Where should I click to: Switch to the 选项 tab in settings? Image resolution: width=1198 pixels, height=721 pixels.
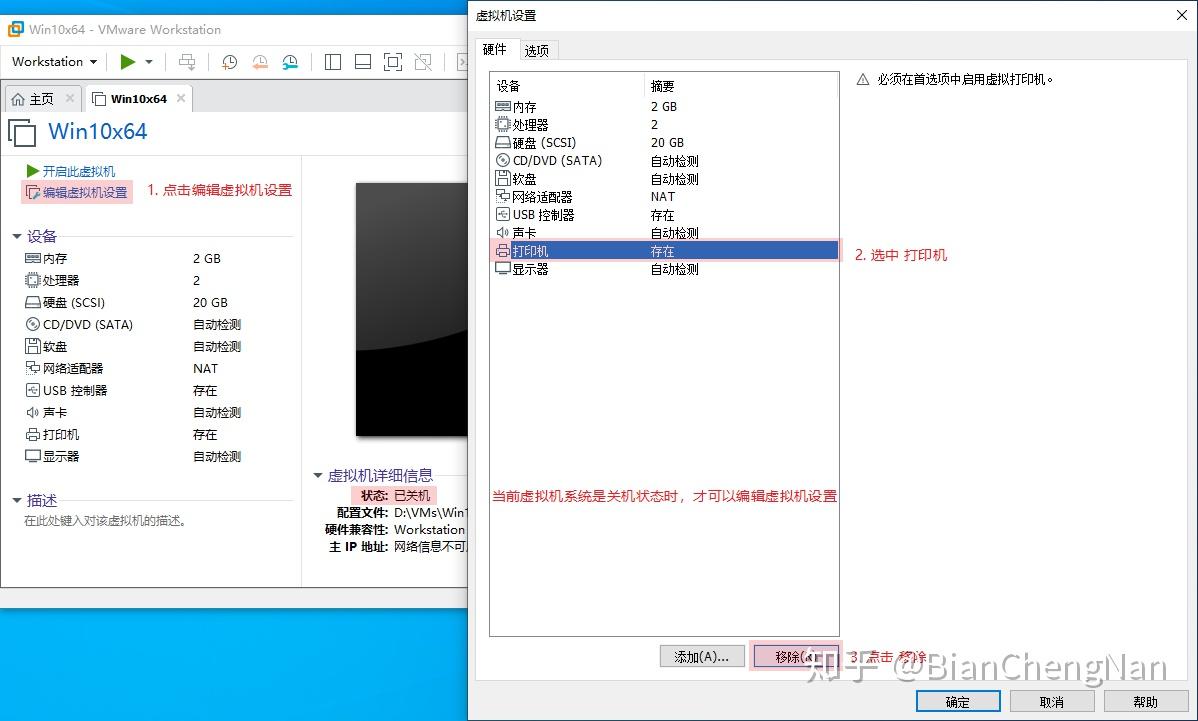(537, 49)
